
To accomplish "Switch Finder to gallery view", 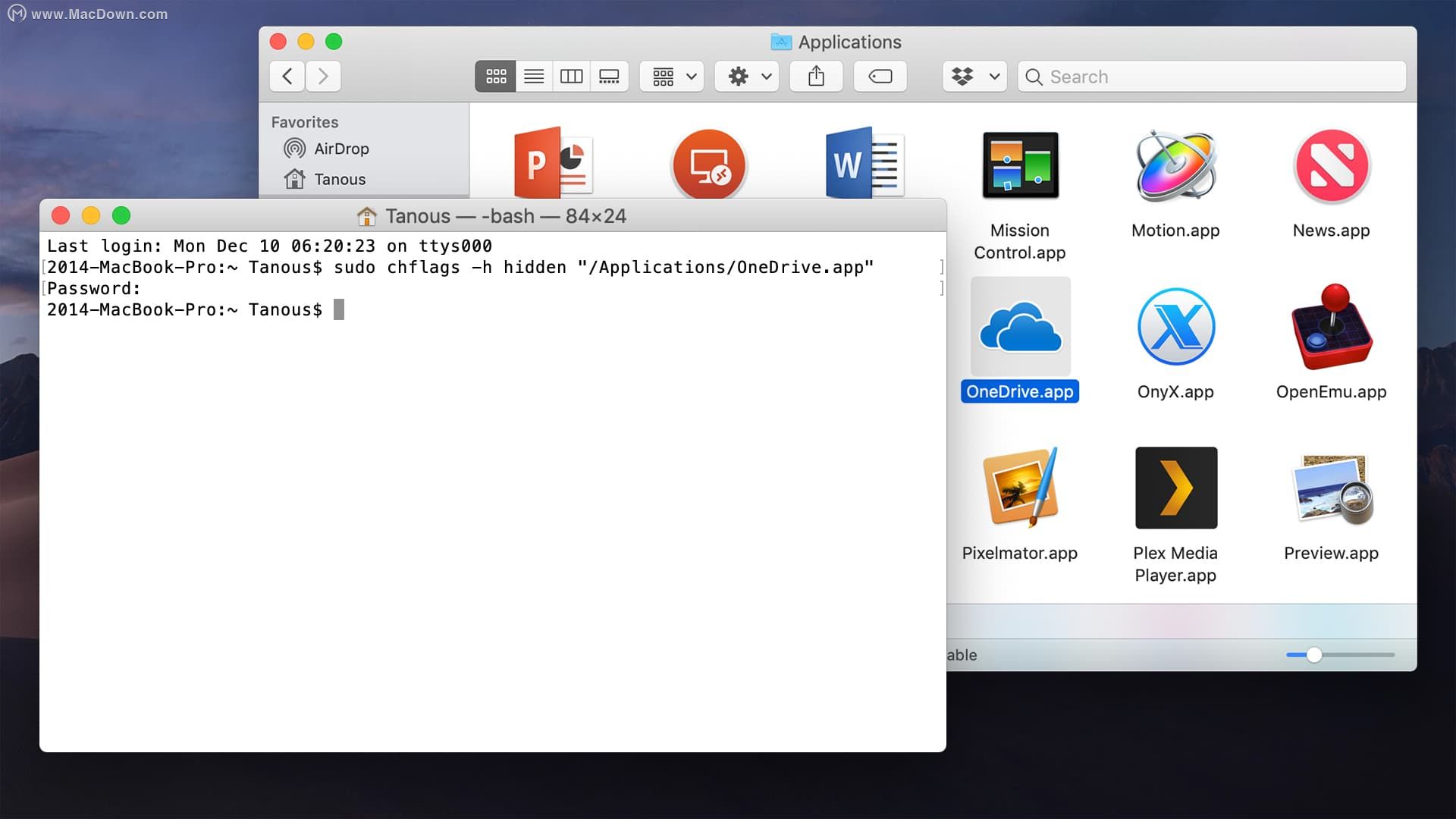I will 609,77.
